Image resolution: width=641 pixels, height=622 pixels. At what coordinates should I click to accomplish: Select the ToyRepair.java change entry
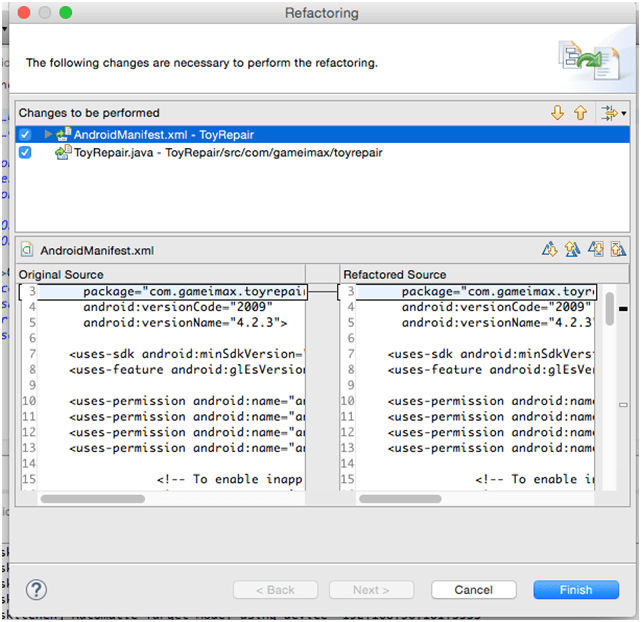coord(228,153)
